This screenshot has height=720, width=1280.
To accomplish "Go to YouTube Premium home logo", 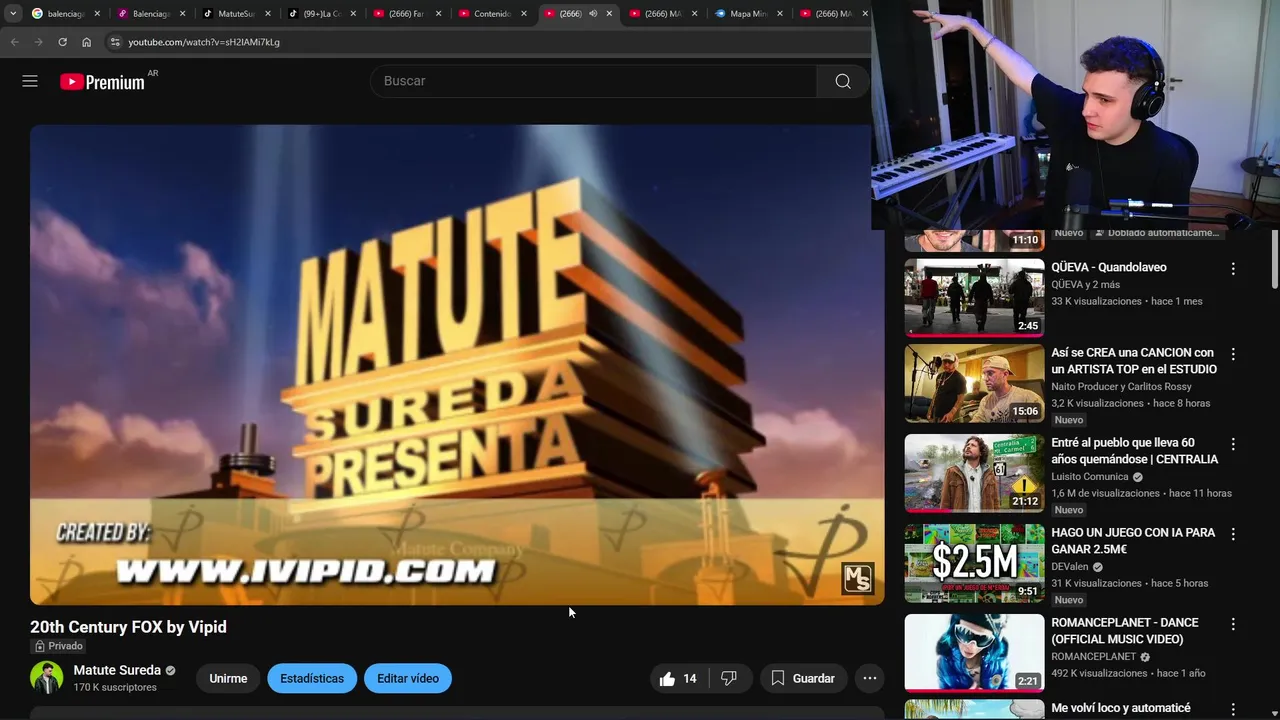I will tap(104, 82).
